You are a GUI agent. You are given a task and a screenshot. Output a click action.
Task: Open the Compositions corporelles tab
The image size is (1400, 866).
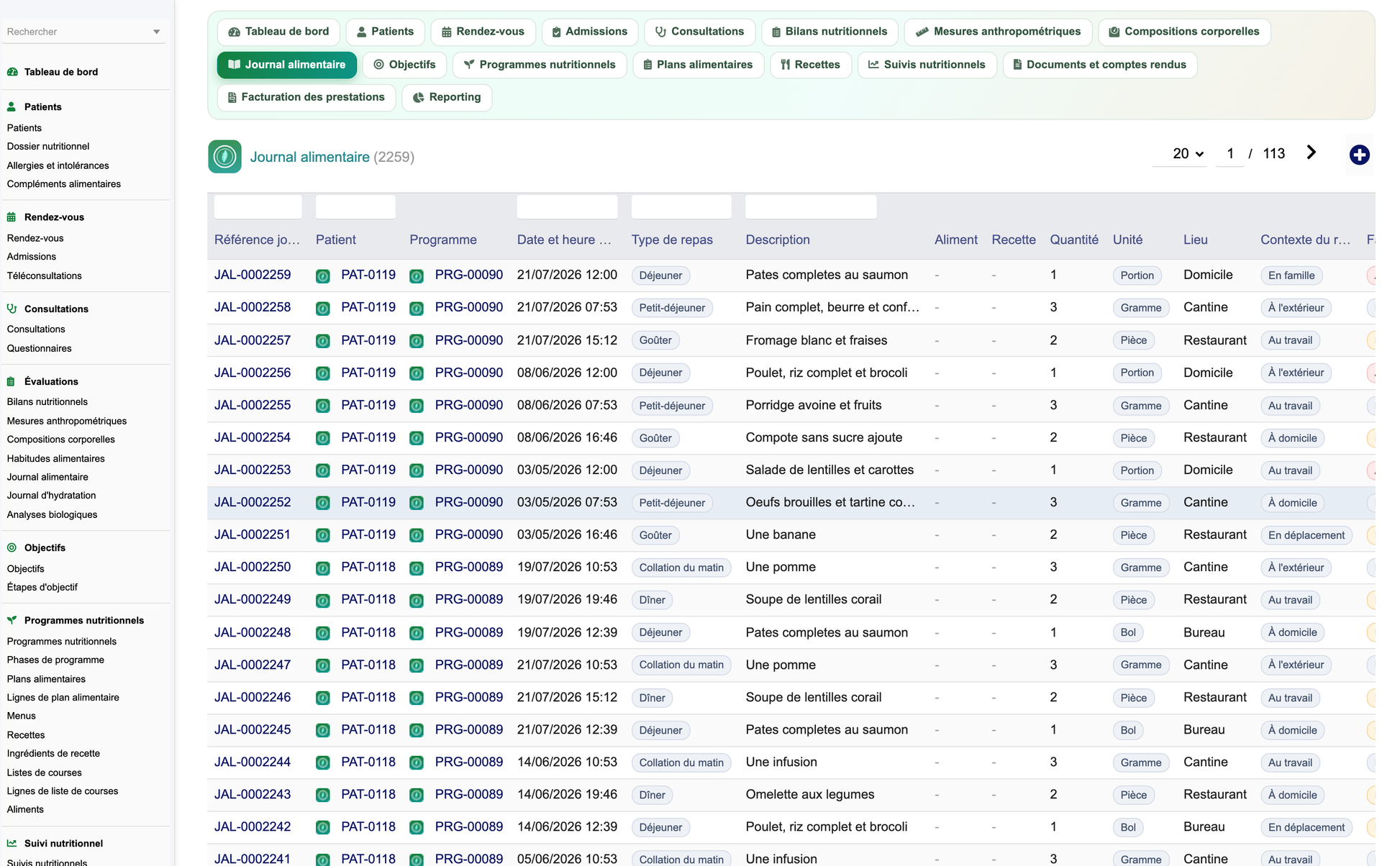pos(1184,32)
